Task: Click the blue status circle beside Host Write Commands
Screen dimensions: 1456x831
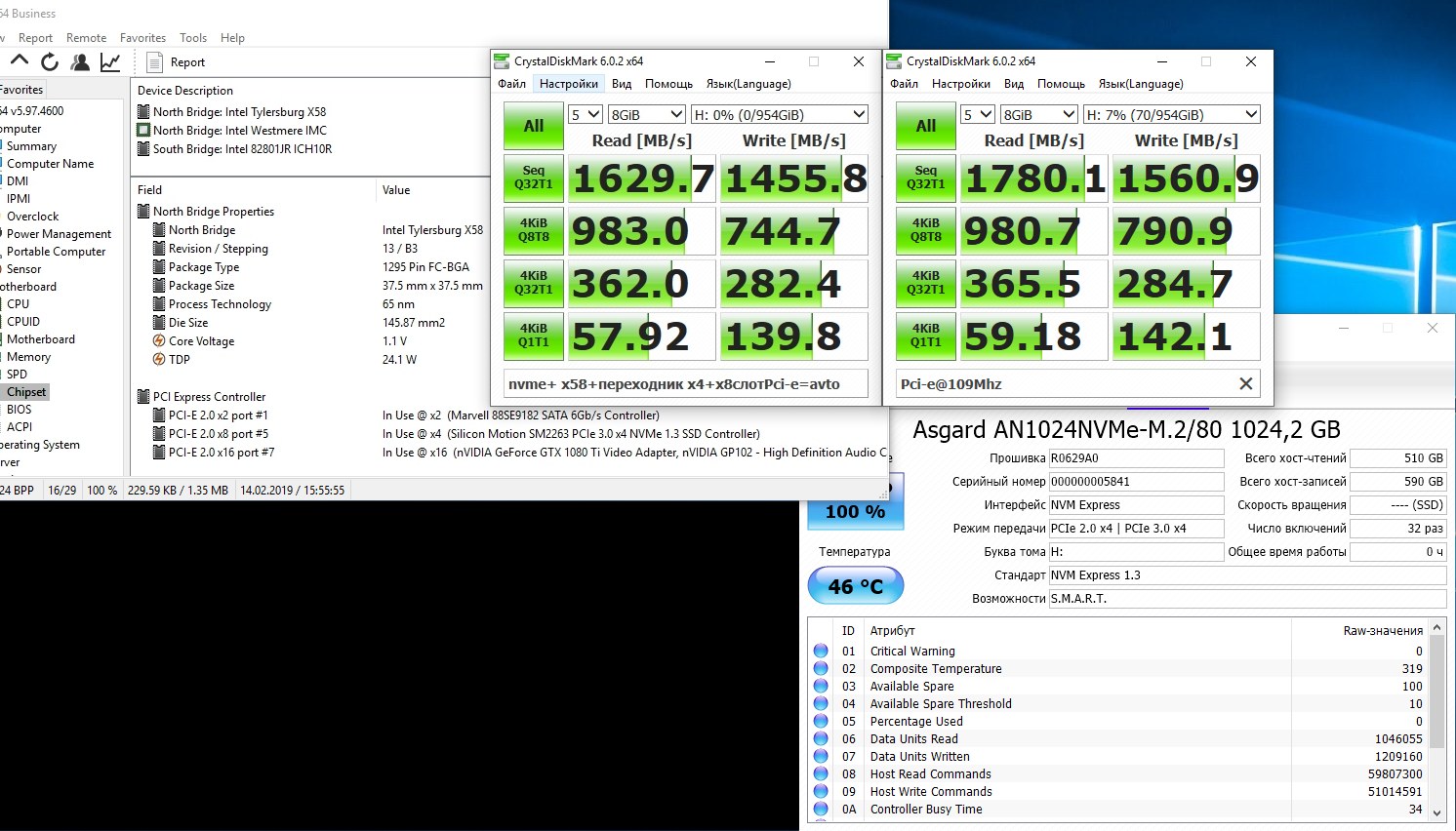Action: [821, 792]
